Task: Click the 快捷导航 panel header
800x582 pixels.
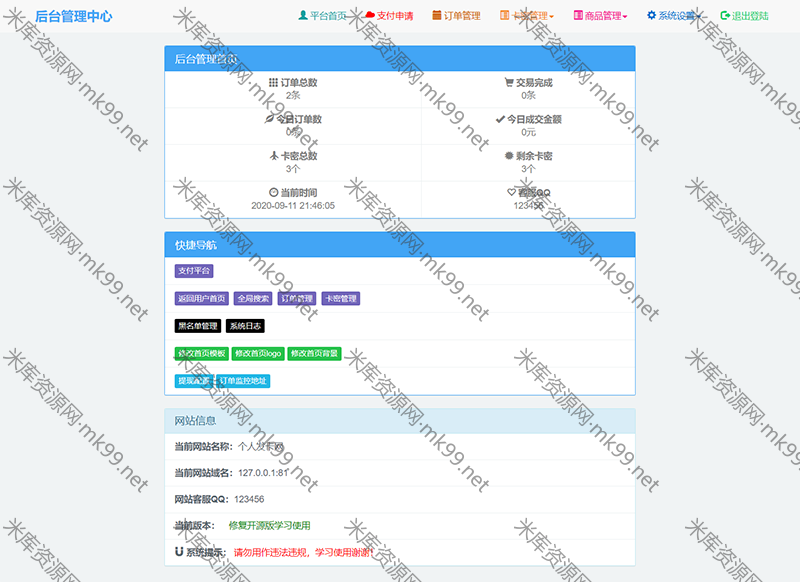Action: pyautogui.click(x=400, y=245)
